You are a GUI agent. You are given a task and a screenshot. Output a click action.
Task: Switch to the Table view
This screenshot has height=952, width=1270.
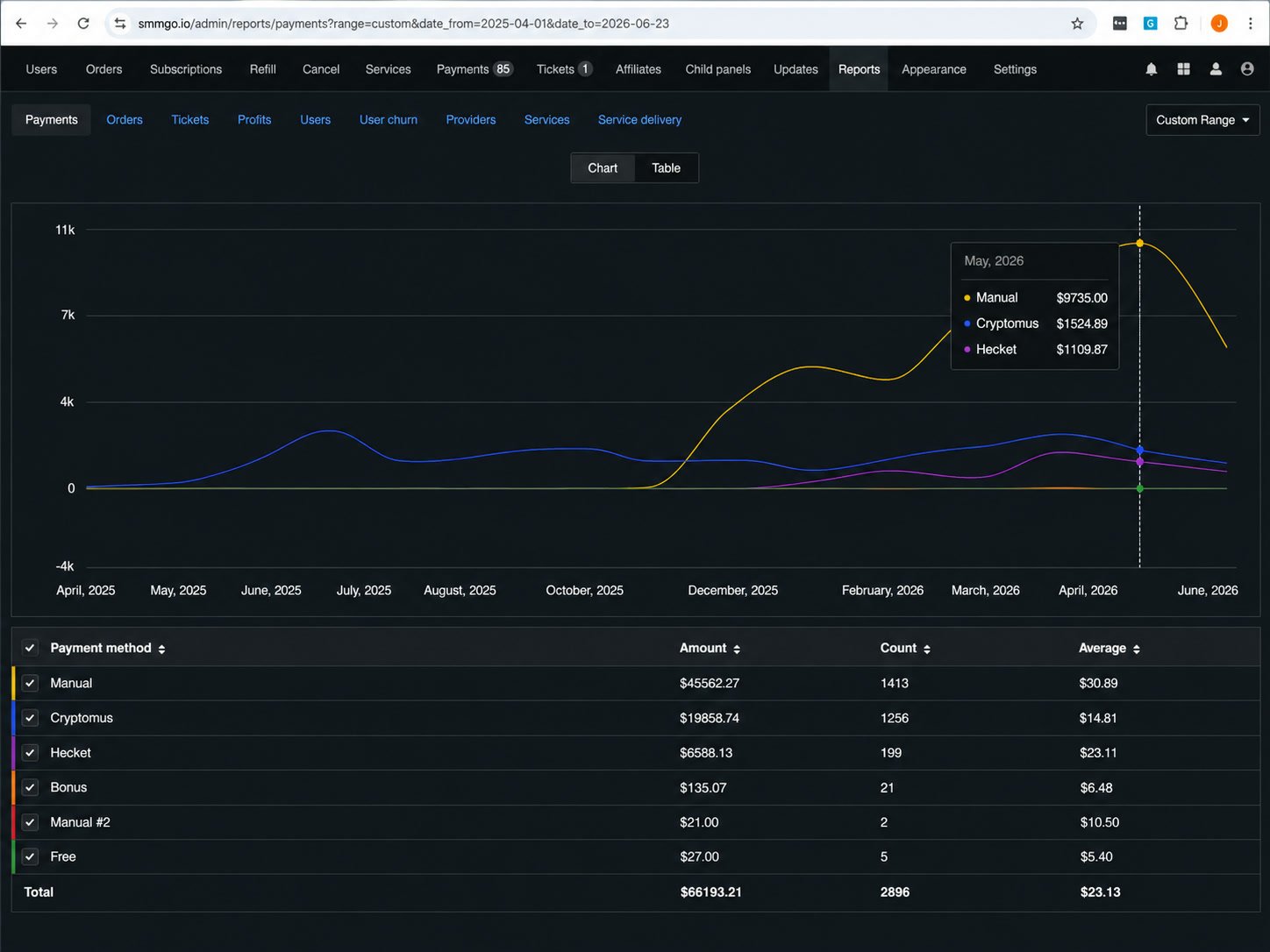coord(666,168)
